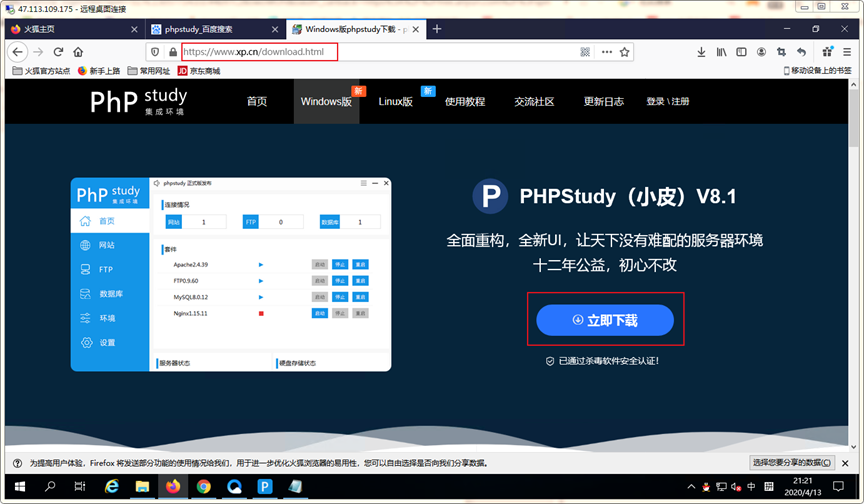Close the 火狐主页 tab

[x=134, y=29]
